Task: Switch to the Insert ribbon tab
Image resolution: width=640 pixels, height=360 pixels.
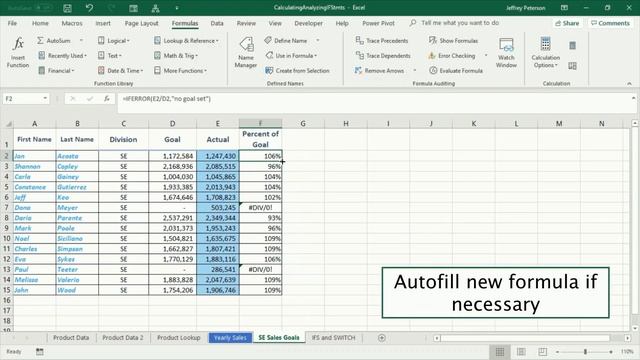Action: coord(103,23)
